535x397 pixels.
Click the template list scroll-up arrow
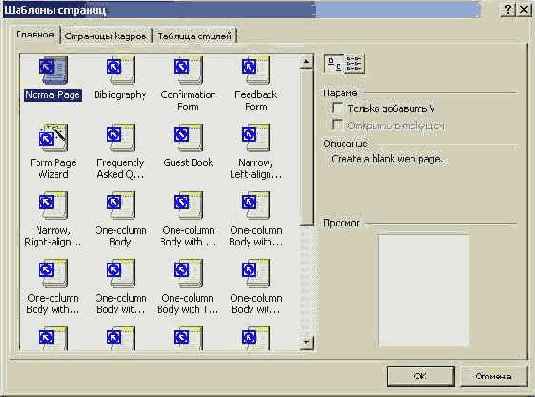[306, 62]
